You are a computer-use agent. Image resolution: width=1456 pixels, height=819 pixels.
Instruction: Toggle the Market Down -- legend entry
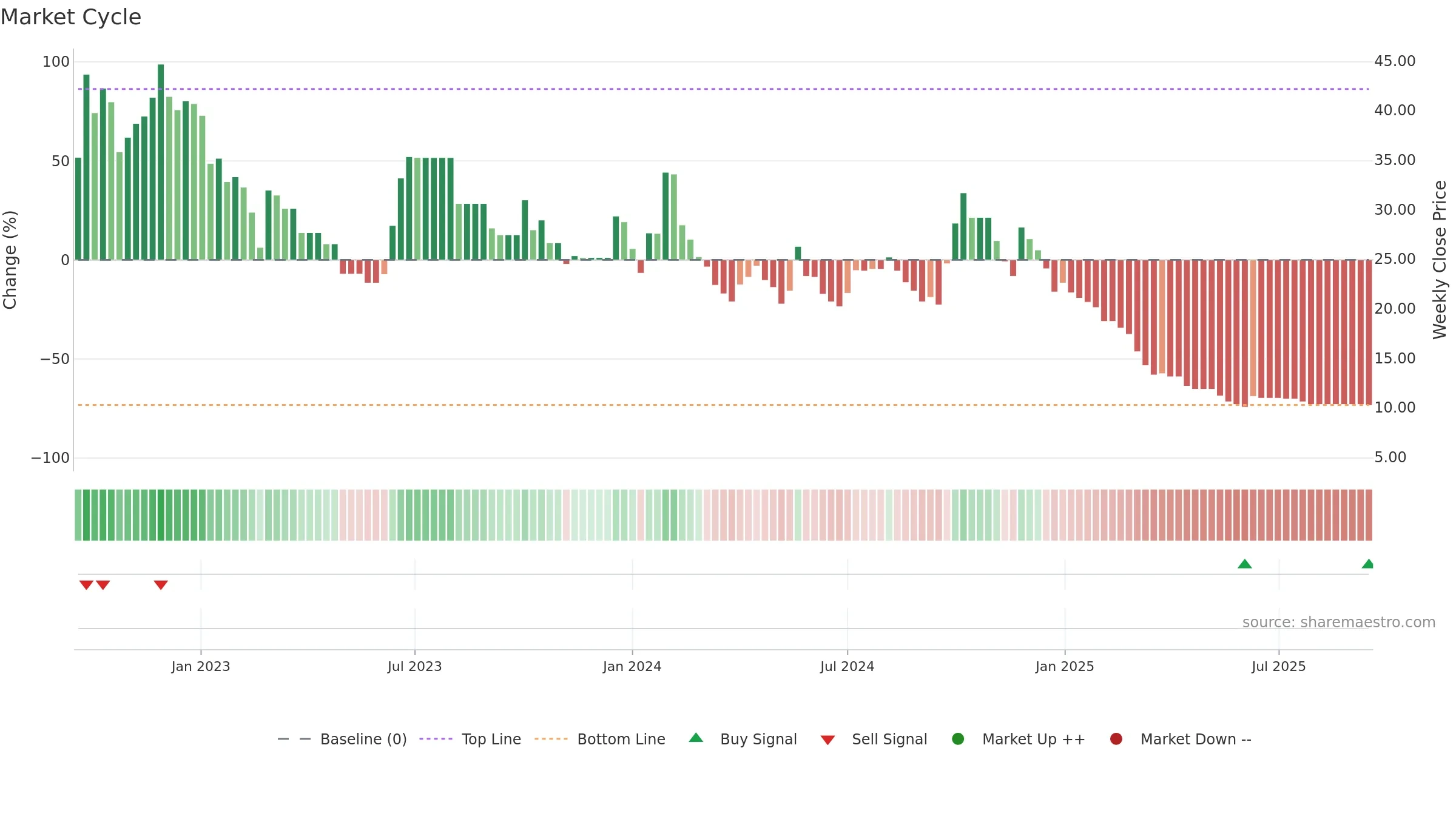(x=1181, y=739)
